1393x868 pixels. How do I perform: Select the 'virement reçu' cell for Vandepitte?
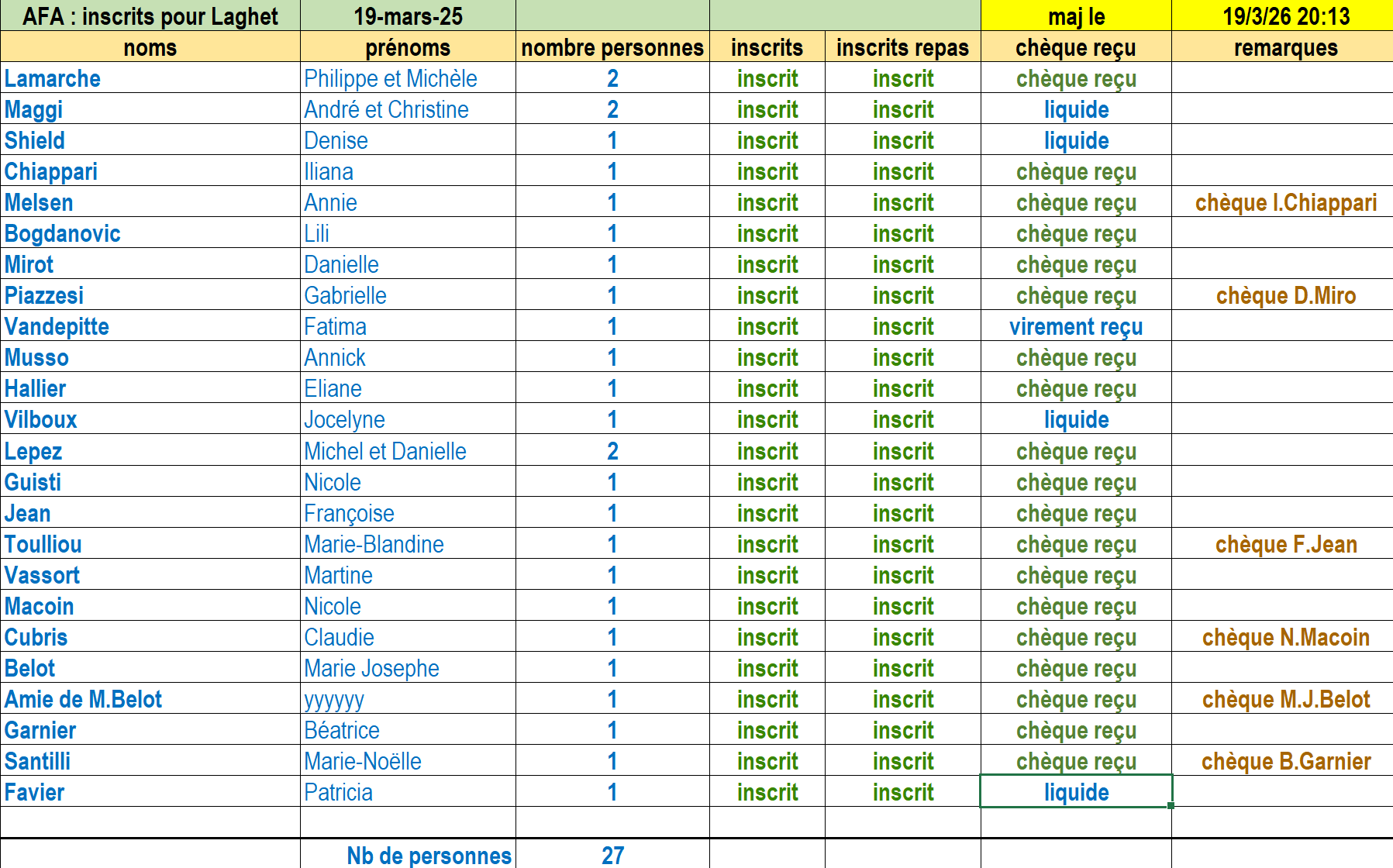click(1076, 326)
